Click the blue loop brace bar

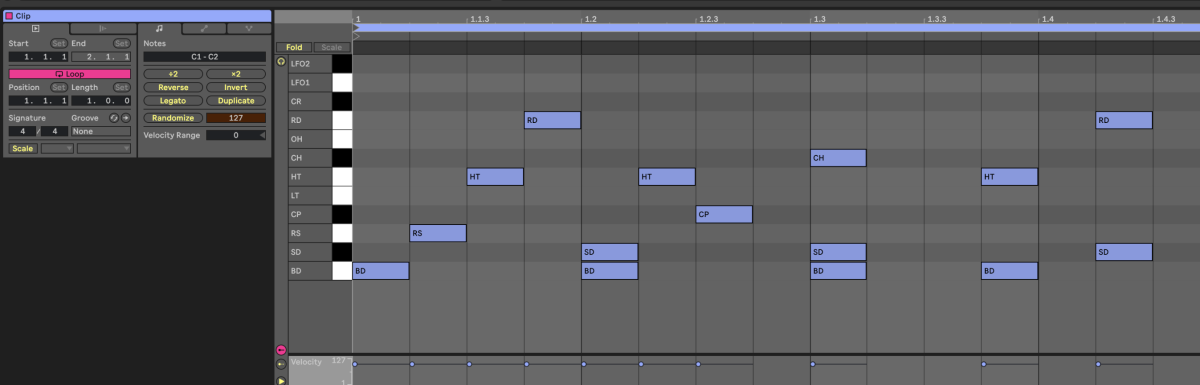776,28
